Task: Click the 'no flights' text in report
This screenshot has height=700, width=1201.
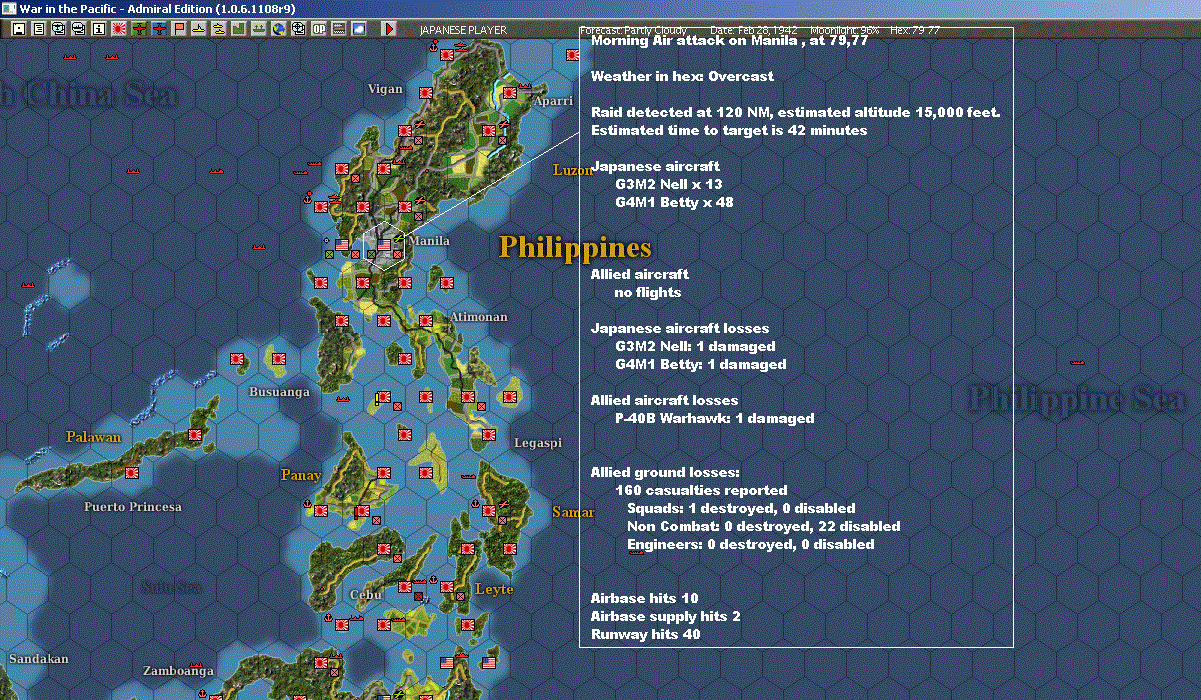Action: (648, 292)
